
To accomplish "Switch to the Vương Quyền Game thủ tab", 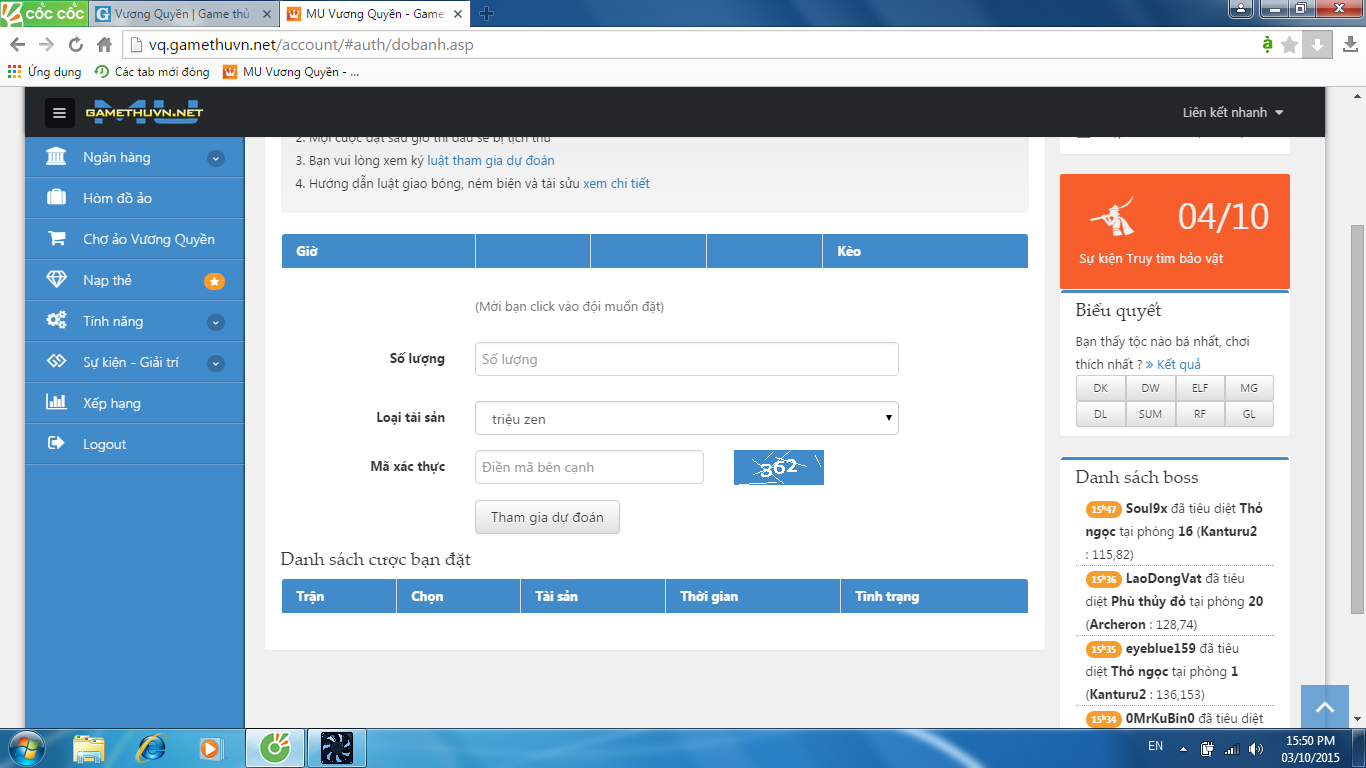I will pos(180,14).
